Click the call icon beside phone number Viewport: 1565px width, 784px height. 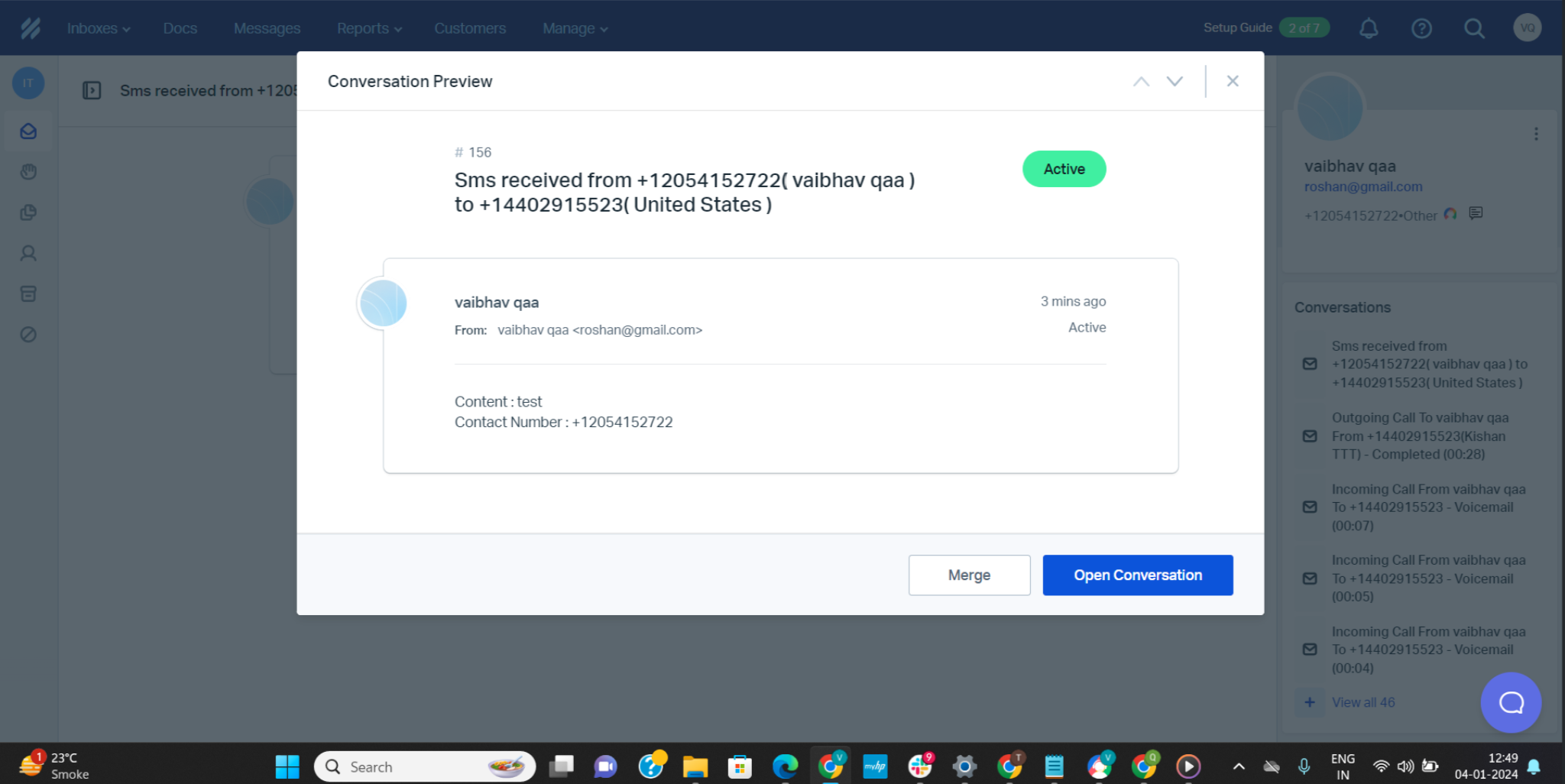click(1450, 214)
